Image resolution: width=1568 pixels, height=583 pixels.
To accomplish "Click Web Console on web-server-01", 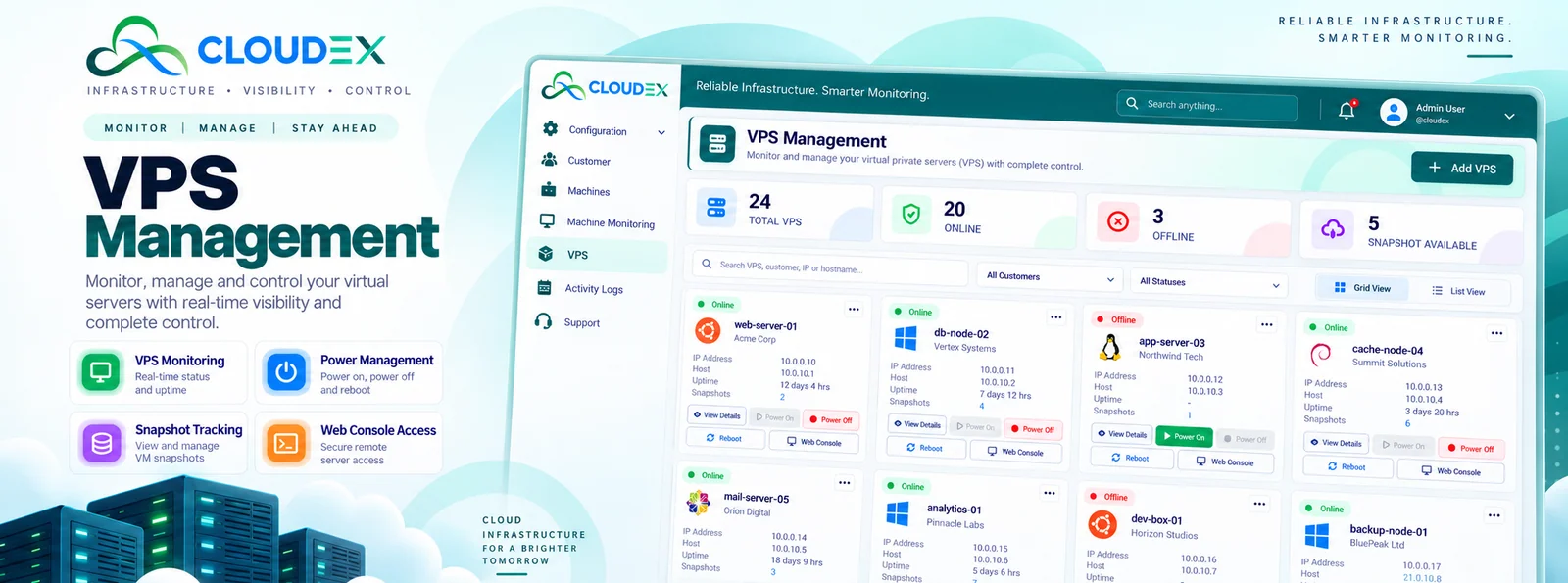I will (813, 442).
